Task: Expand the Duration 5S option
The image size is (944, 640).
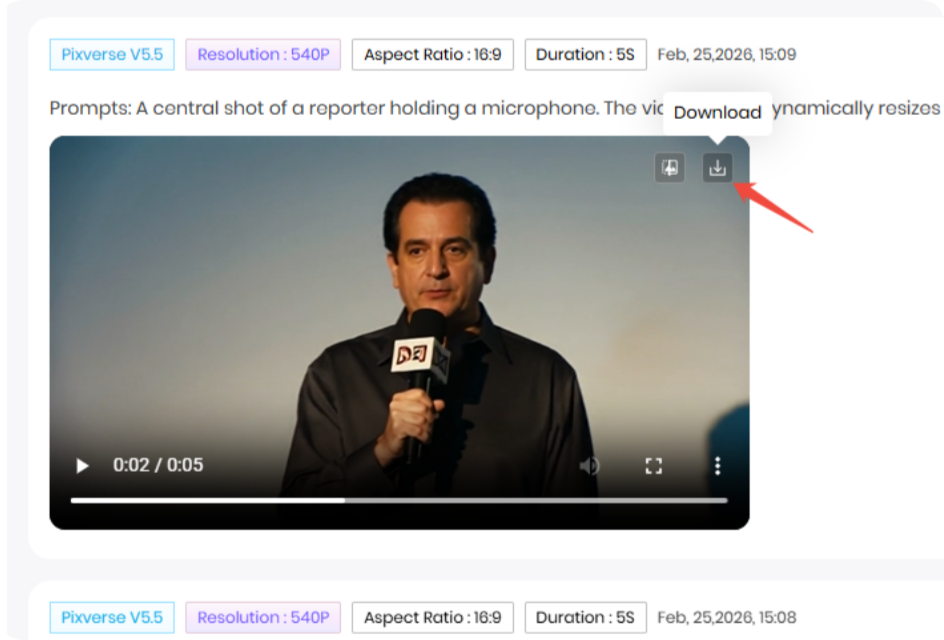Action: [x=585, y=54]
